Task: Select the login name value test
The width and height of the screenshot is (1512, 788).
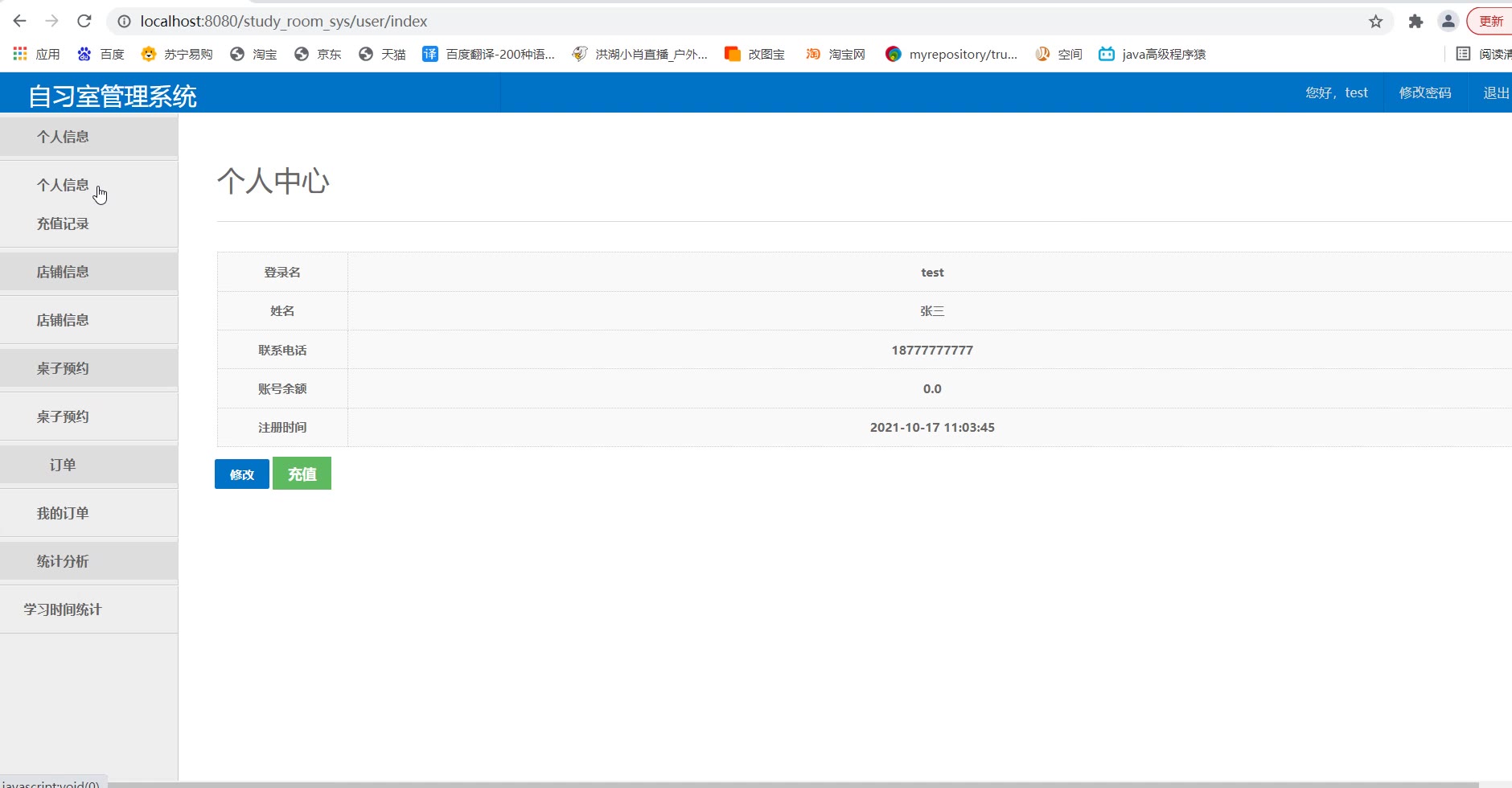Action: pyautogui.click(x=932, y=273)
